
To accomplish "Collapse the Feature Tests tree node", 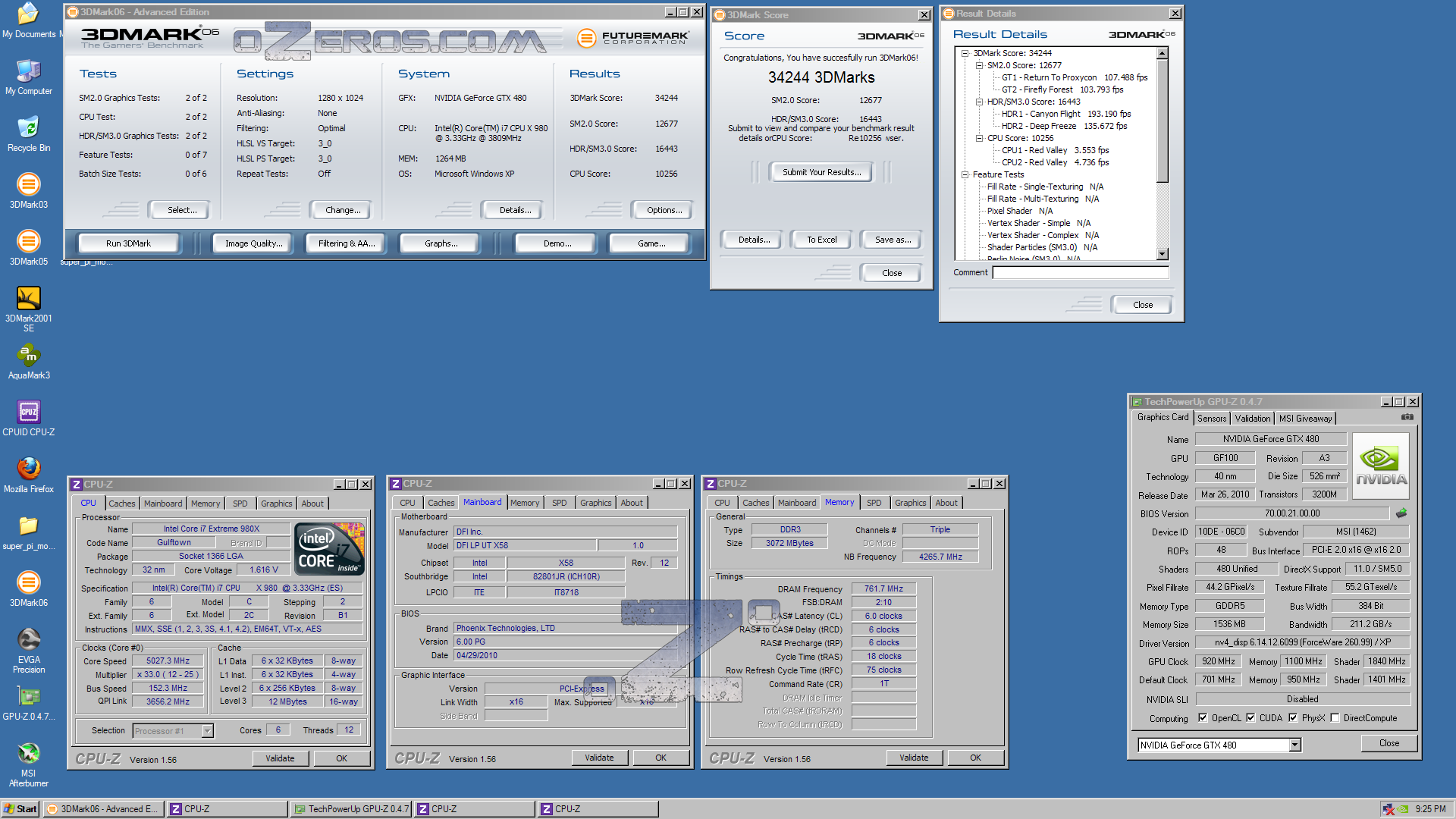I will 965,174.
